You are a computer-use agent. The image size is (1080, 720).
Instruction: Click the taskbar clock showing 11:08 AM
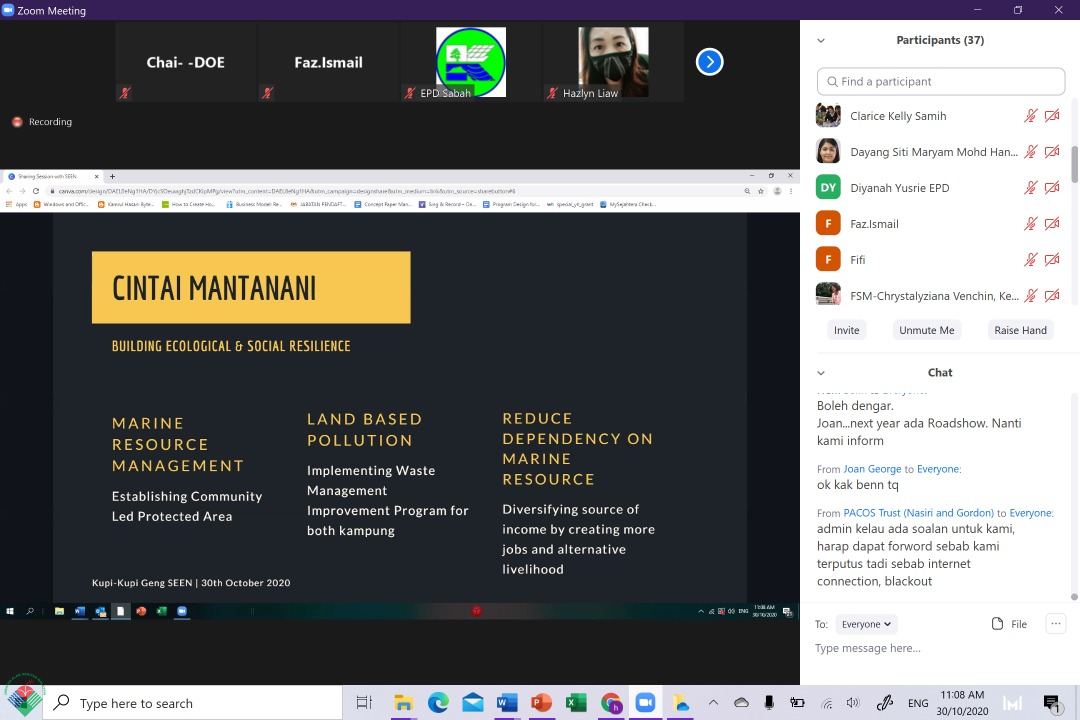962,703
